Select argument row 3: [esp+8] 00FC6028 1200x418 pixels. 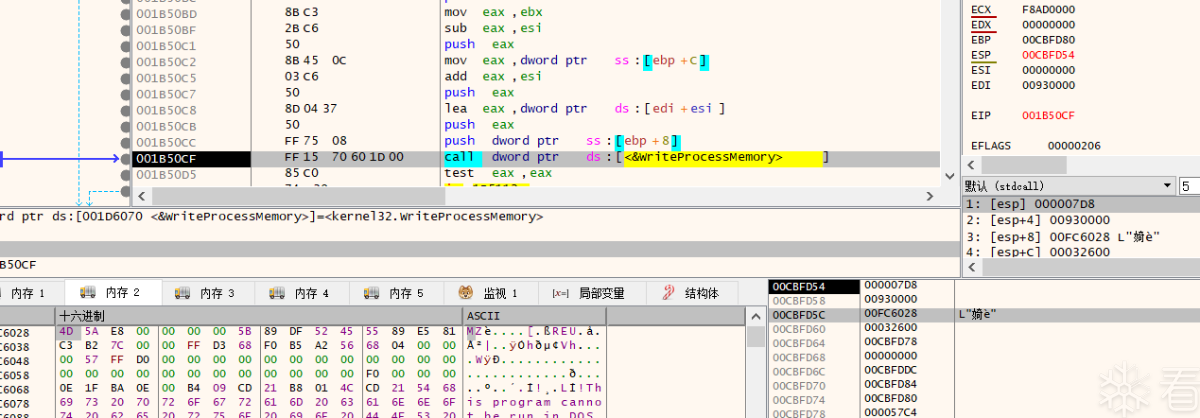pyautogui.click(x=1081, y=237)
